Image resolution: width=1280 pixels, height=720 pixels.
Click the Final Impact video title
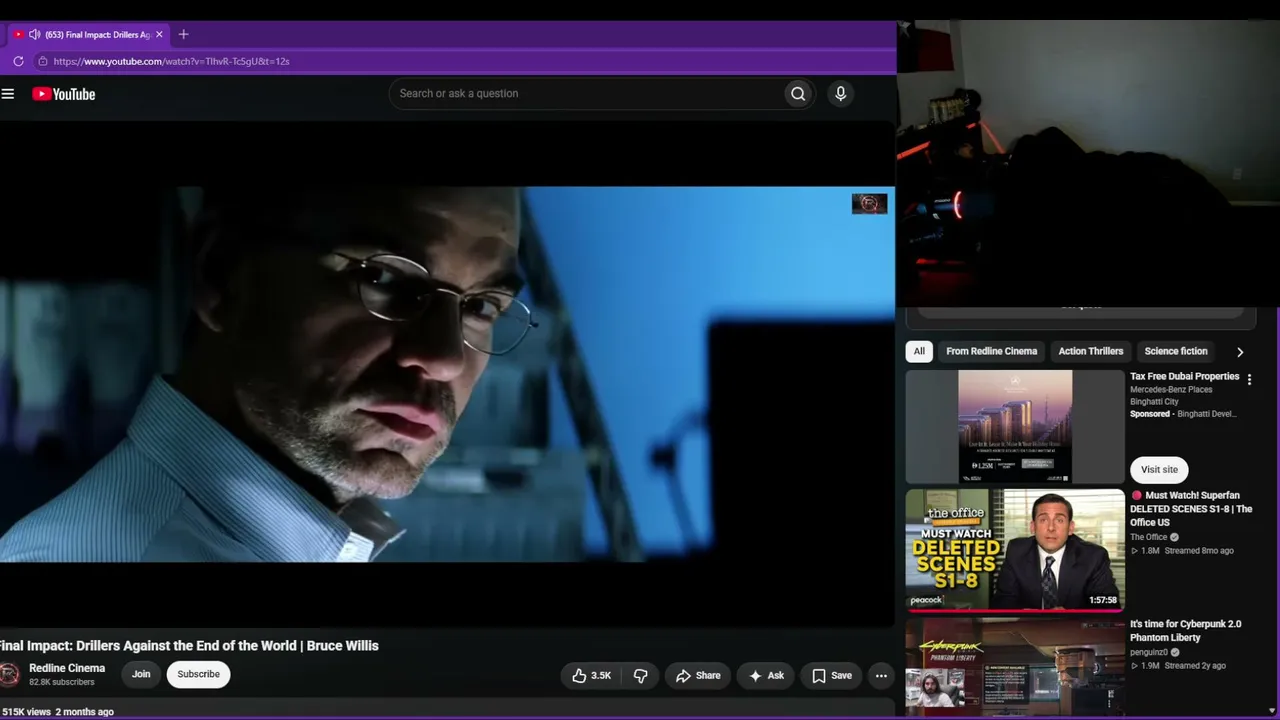189,646
